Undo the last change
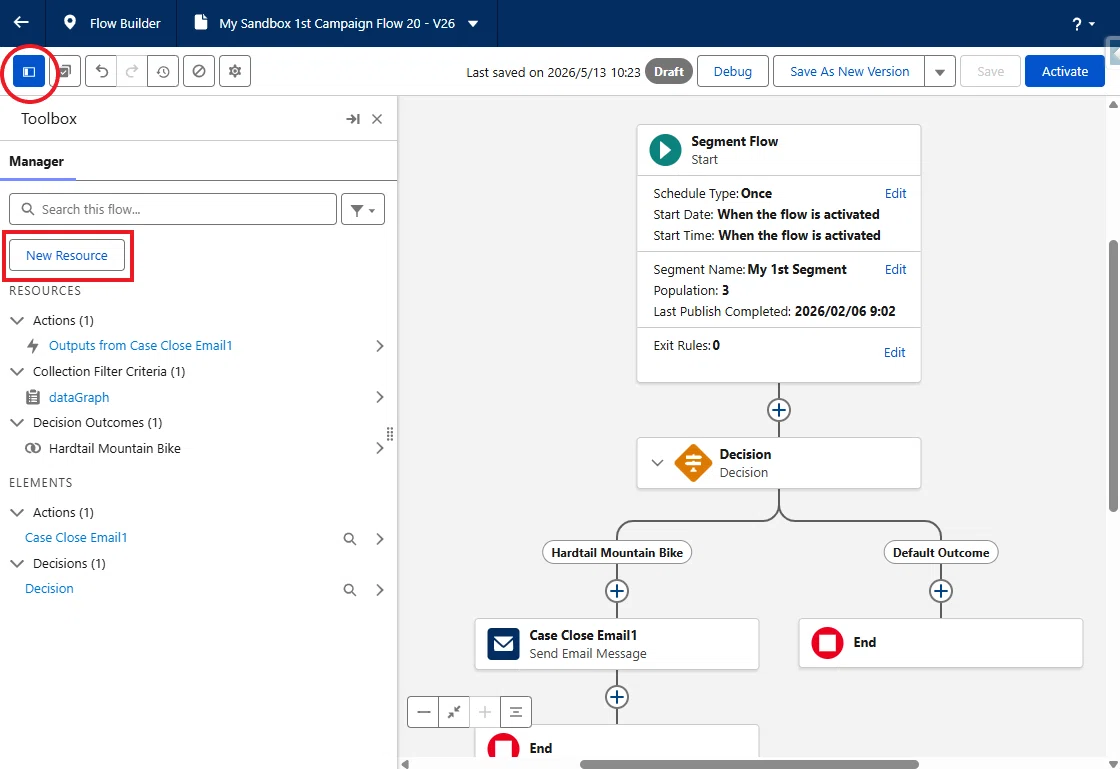The image size is (1120, 769). [x=101, y=71]
